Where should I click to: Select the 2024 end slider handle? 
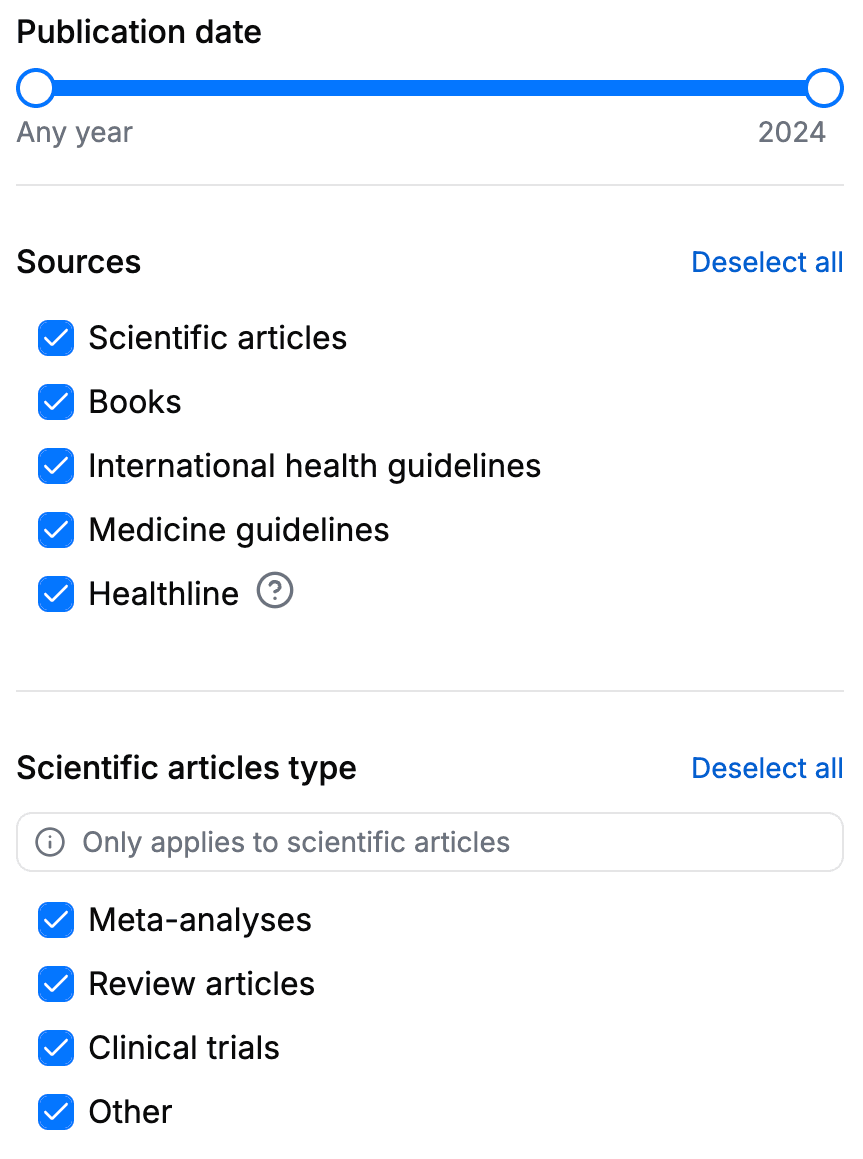click(823, 88)
